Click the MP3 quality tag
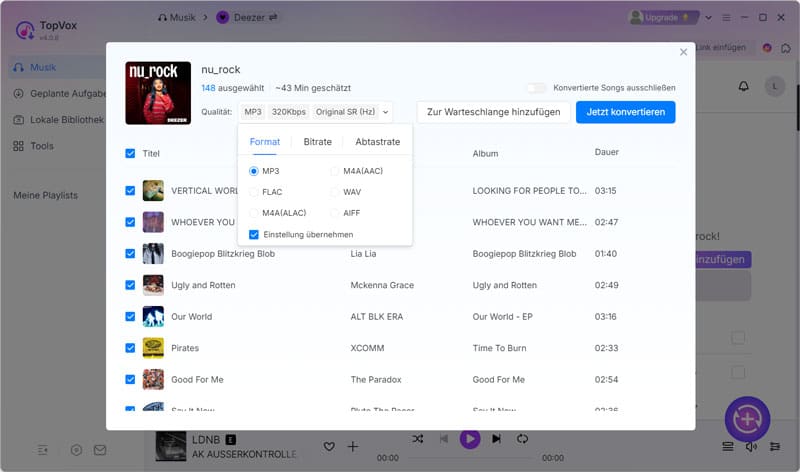 tap(253, 112)
